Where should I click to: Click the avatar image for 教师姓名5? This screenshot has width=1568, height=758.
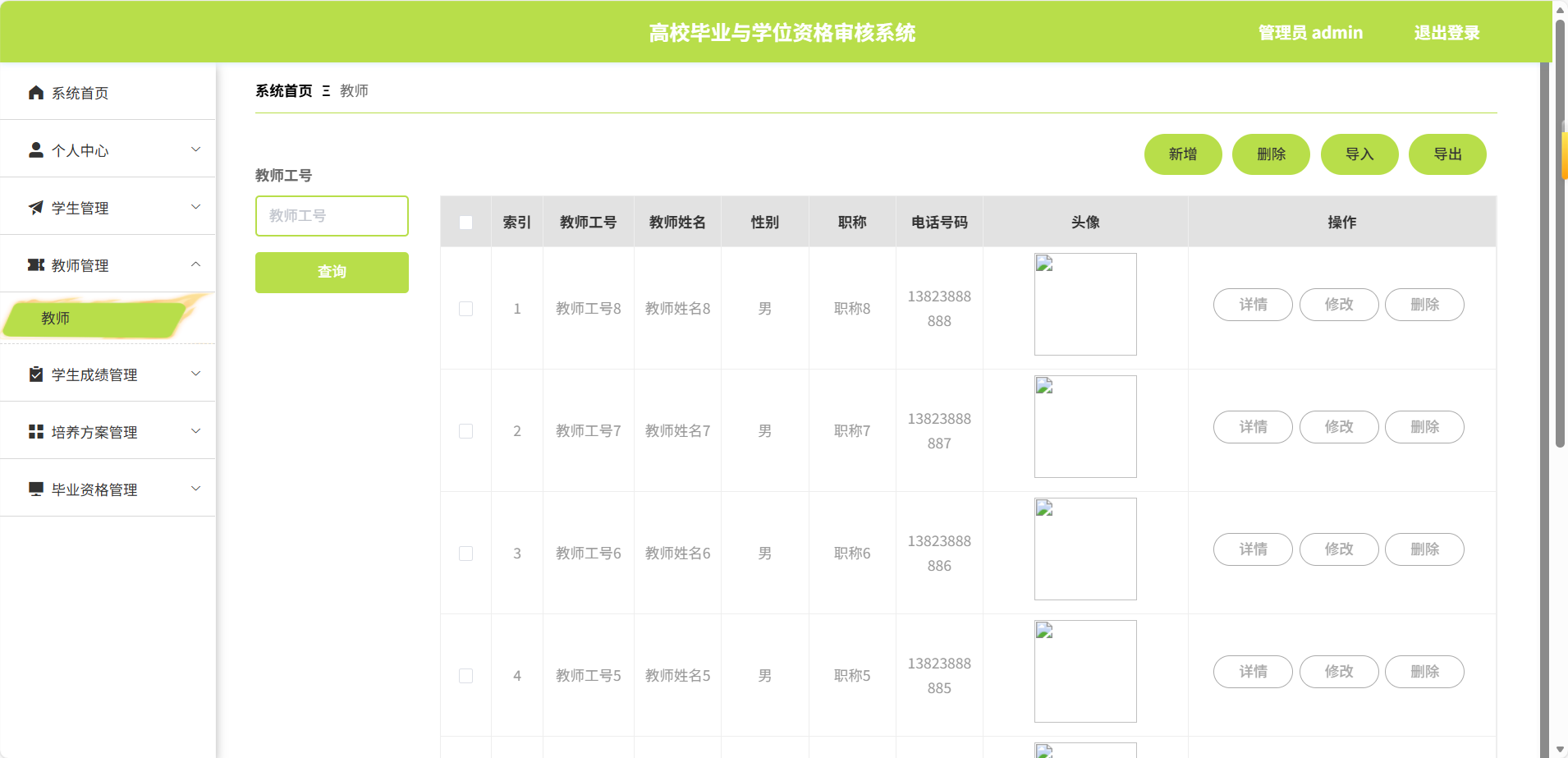click(x=1085, y=672)
